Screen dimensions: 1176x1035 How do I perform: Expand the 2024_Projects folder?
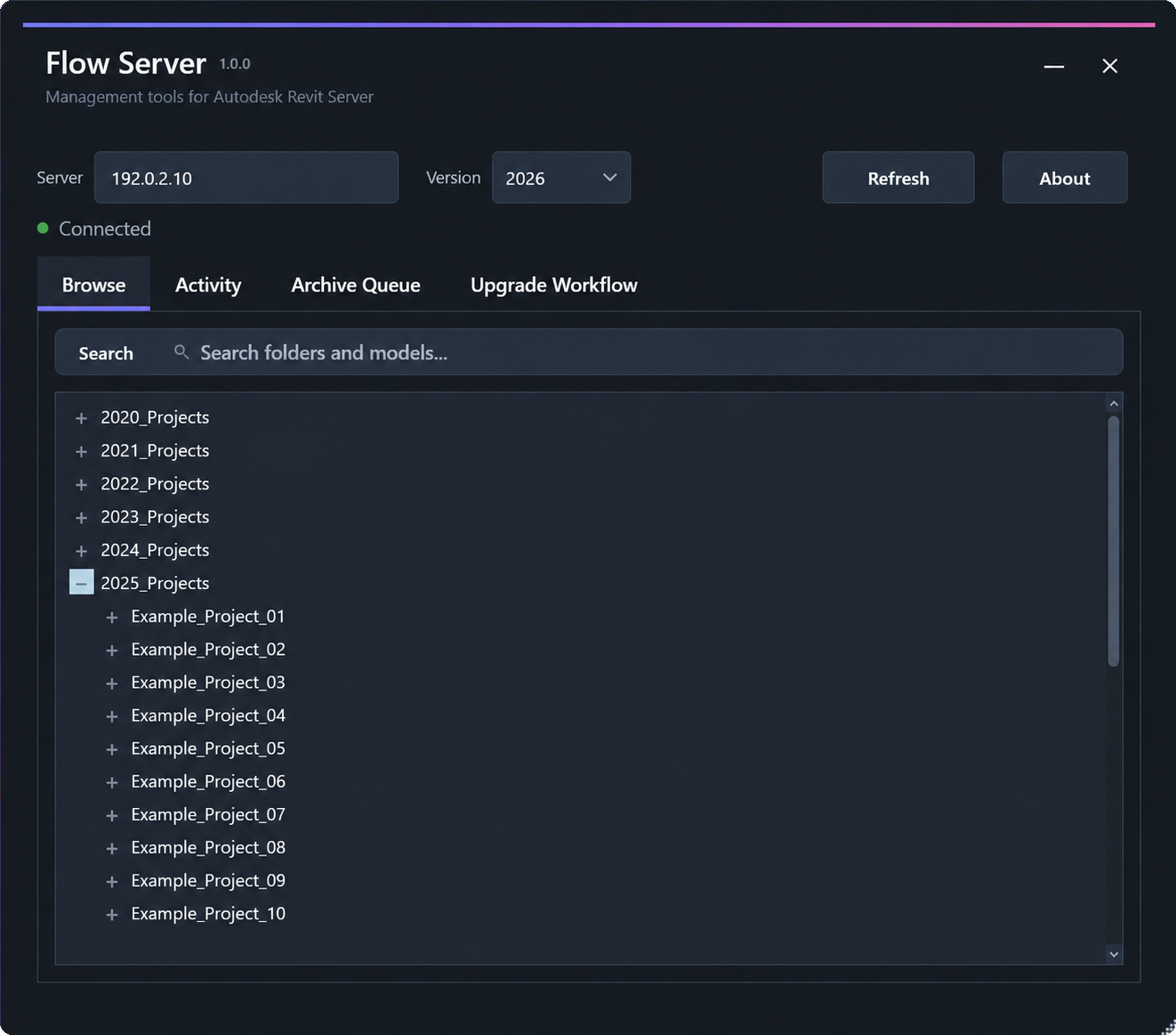pyautogui.click(x=81, y=551)
